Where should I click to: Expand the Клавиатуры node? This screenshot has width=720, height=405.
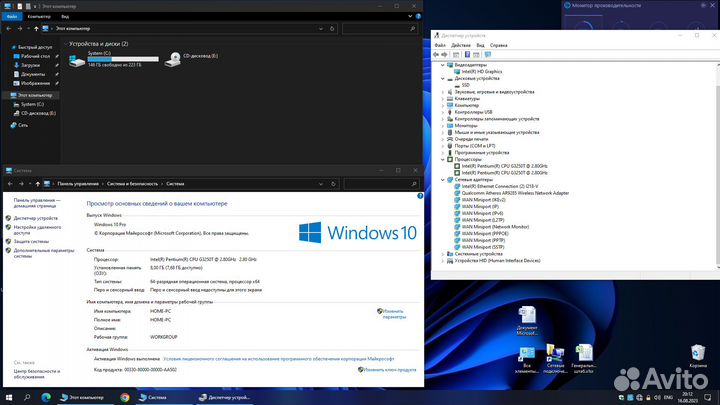tap(443, 99)
